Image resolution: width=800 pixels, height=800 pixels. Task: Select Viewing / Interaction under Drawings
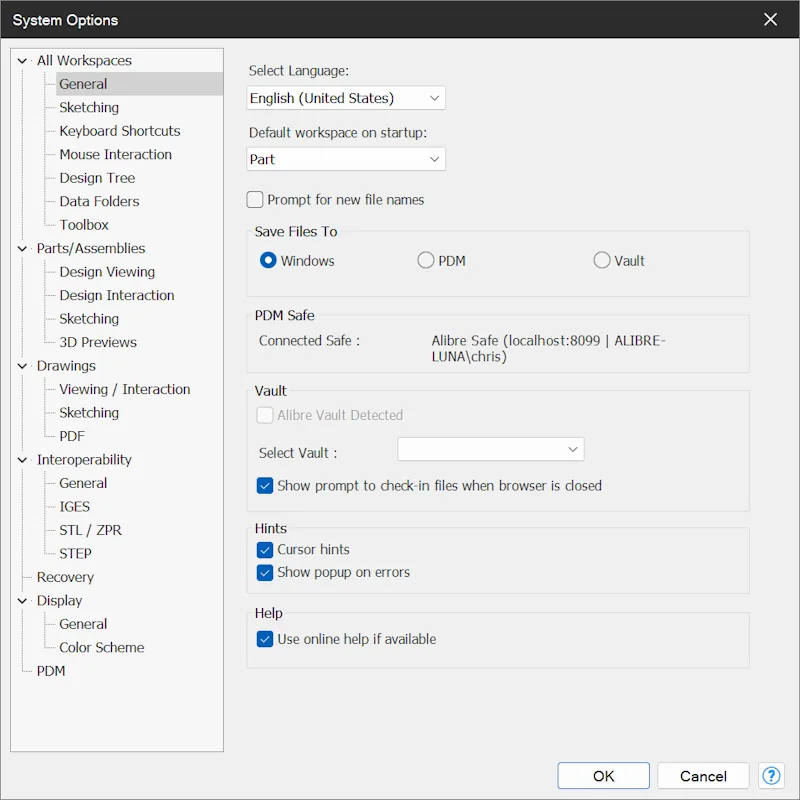click(x=125, y=389)
